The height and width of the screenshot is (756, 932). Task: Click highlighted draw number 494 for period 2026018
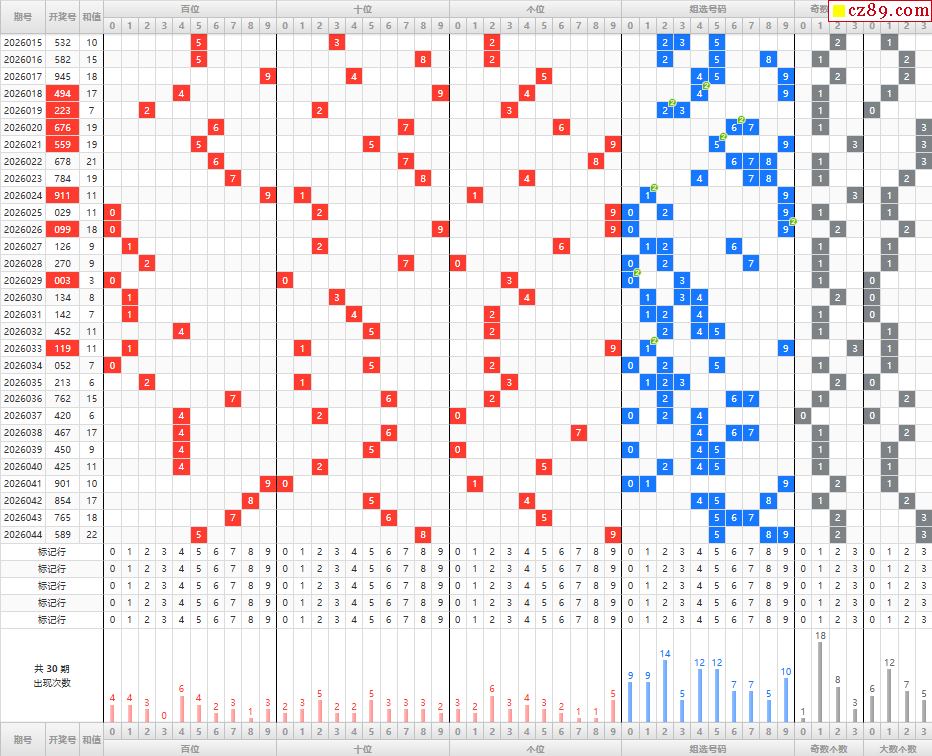click(63, 93)
